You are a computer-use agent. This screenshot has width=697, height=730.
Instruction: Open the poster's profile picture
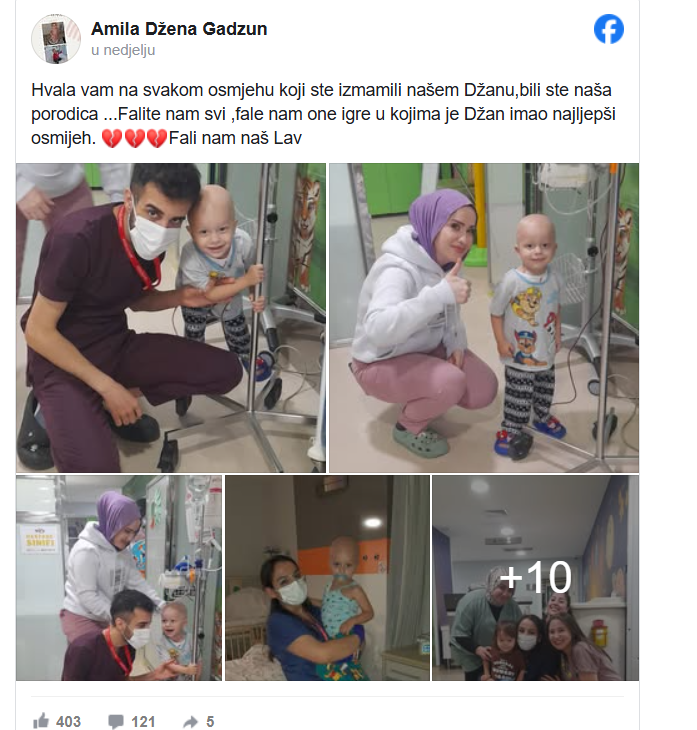pyautogui.click(x=56, y=39)
